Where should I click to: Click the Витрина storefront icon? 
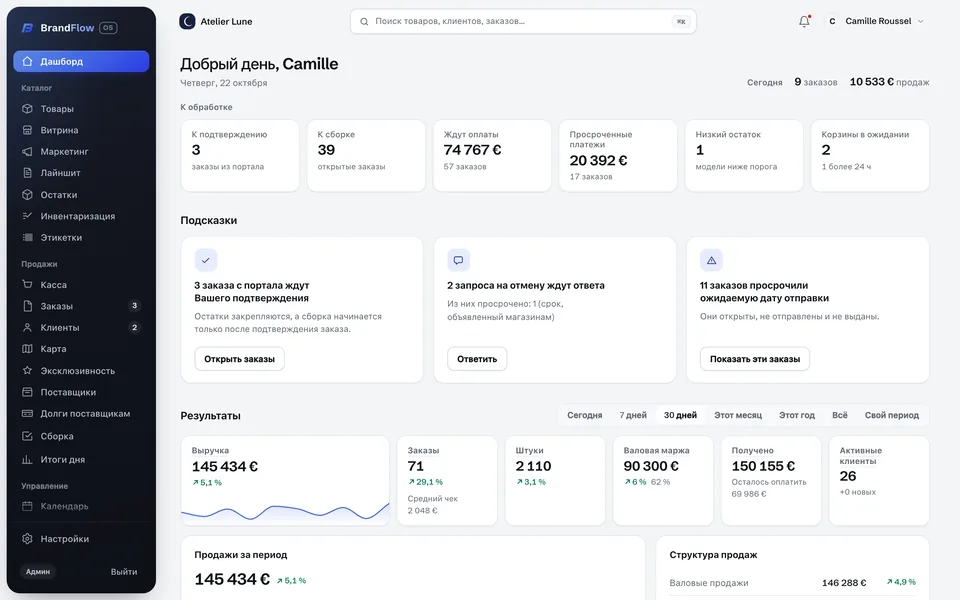(x=27, y=130)
